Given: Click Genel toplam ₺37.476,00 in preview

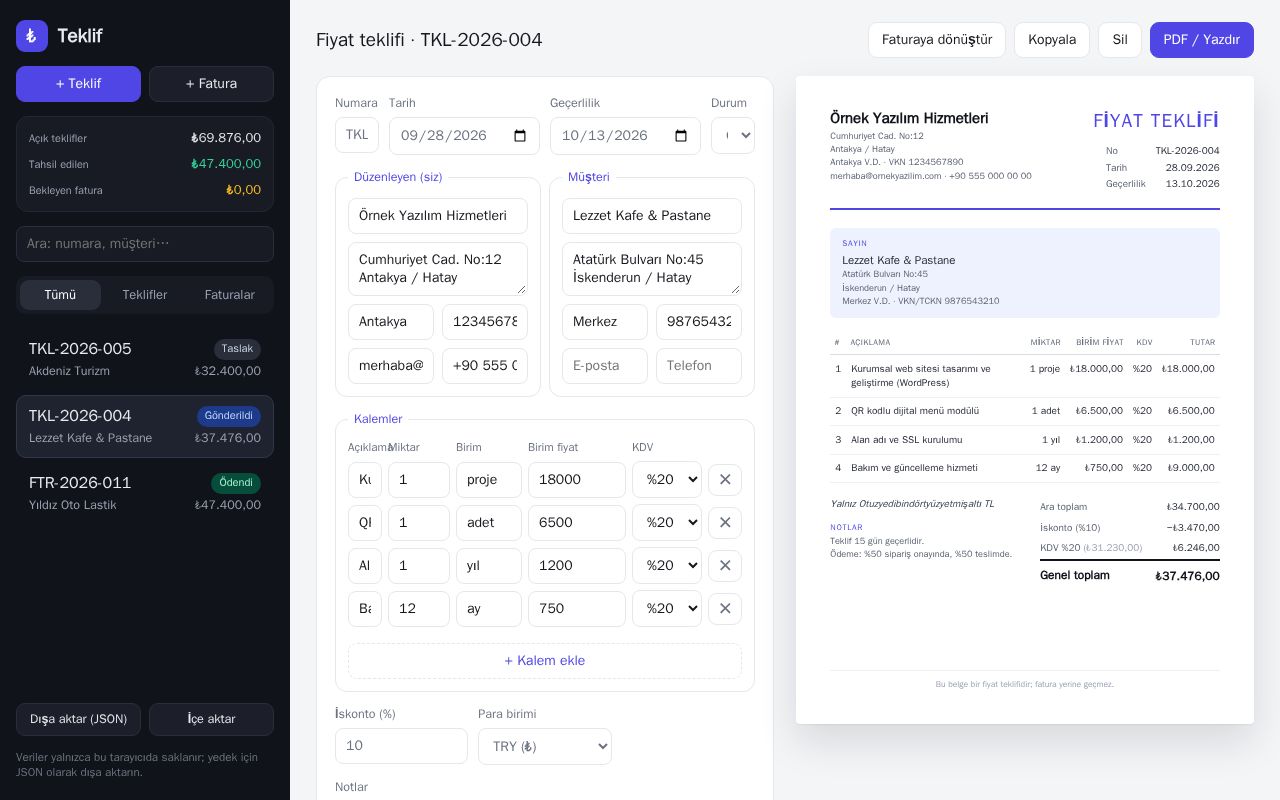Looking at the screenshot, I should (x=1130, y=576).
